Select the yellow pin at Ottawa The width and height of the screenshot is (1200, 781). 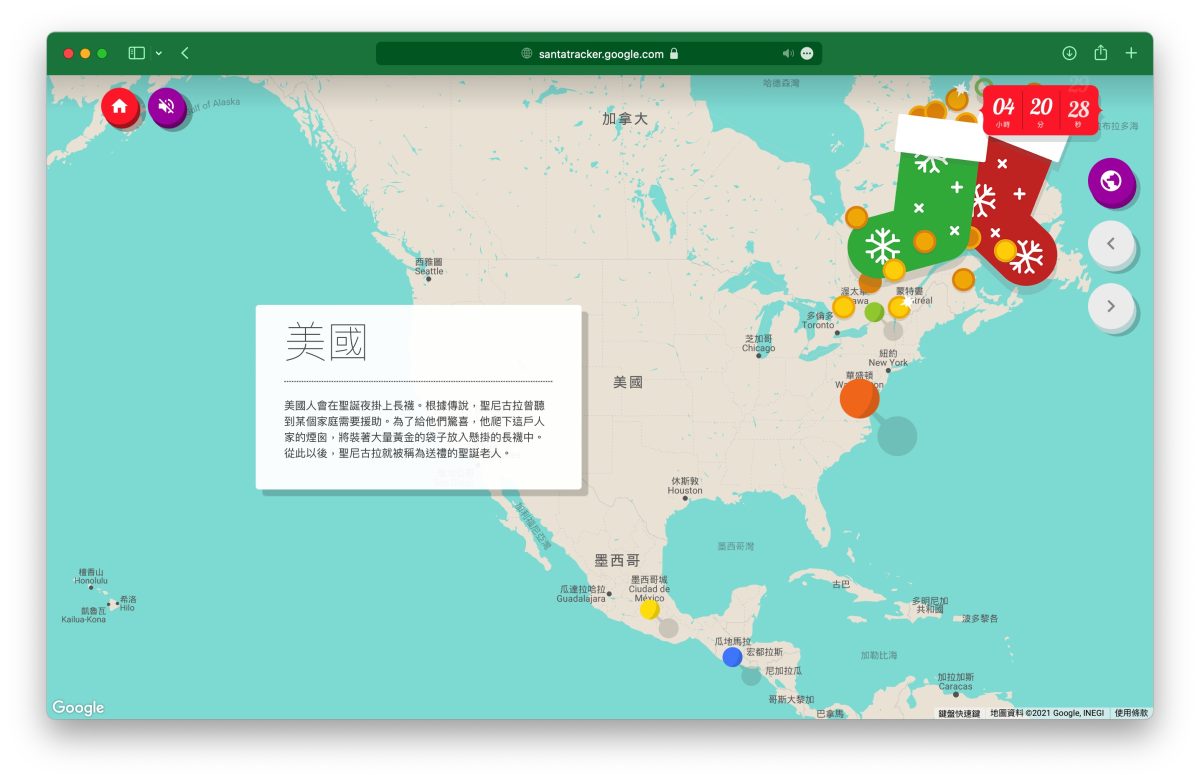(844, 307)
